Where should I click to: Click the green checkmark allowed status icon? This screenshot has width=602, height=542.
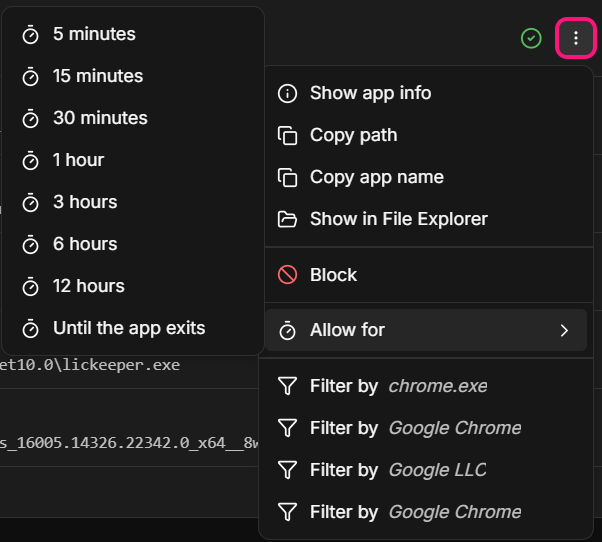(531, 38)
